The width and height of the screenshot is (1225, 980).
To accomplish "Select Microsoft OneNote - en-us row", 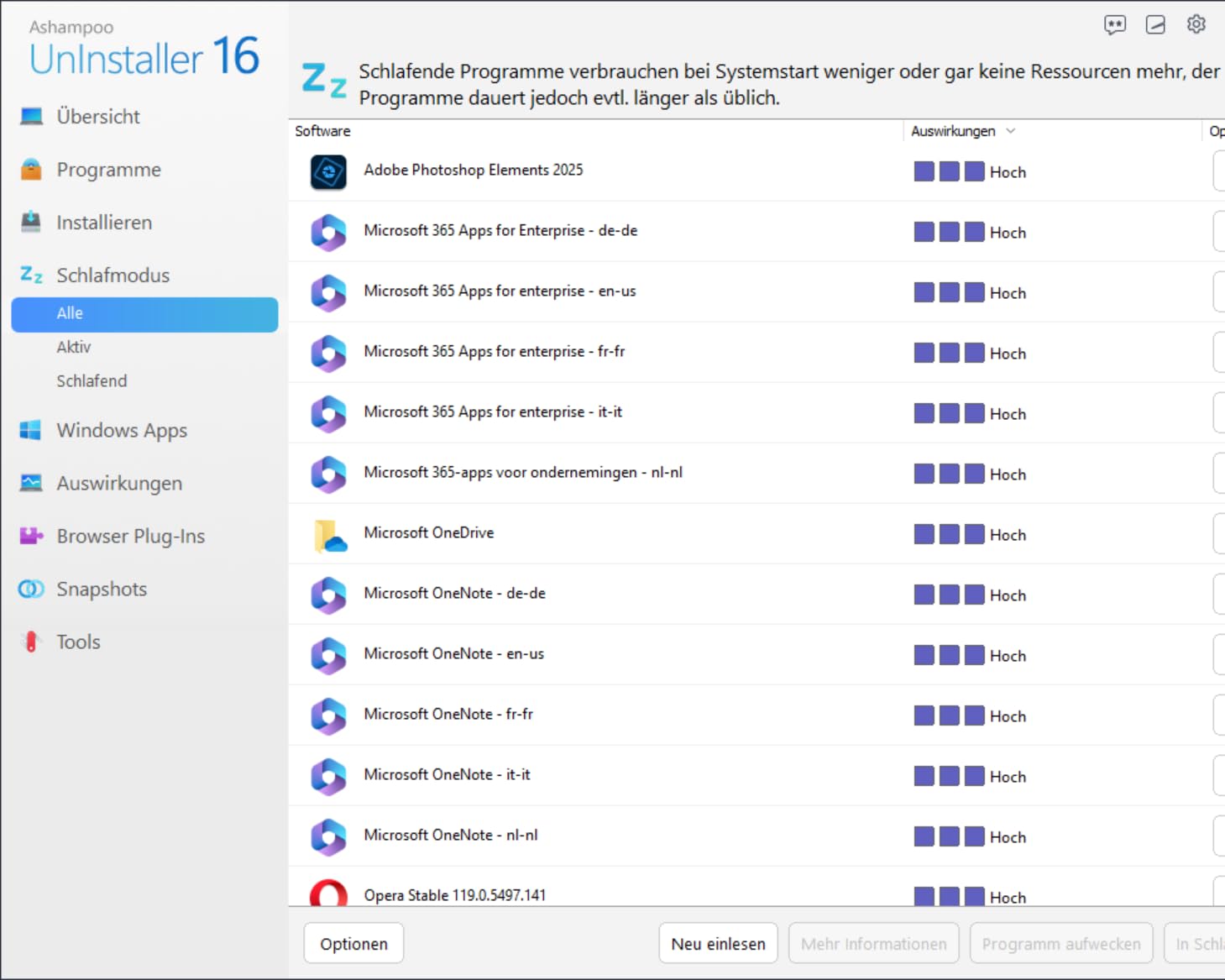I will tap(756, 655).
